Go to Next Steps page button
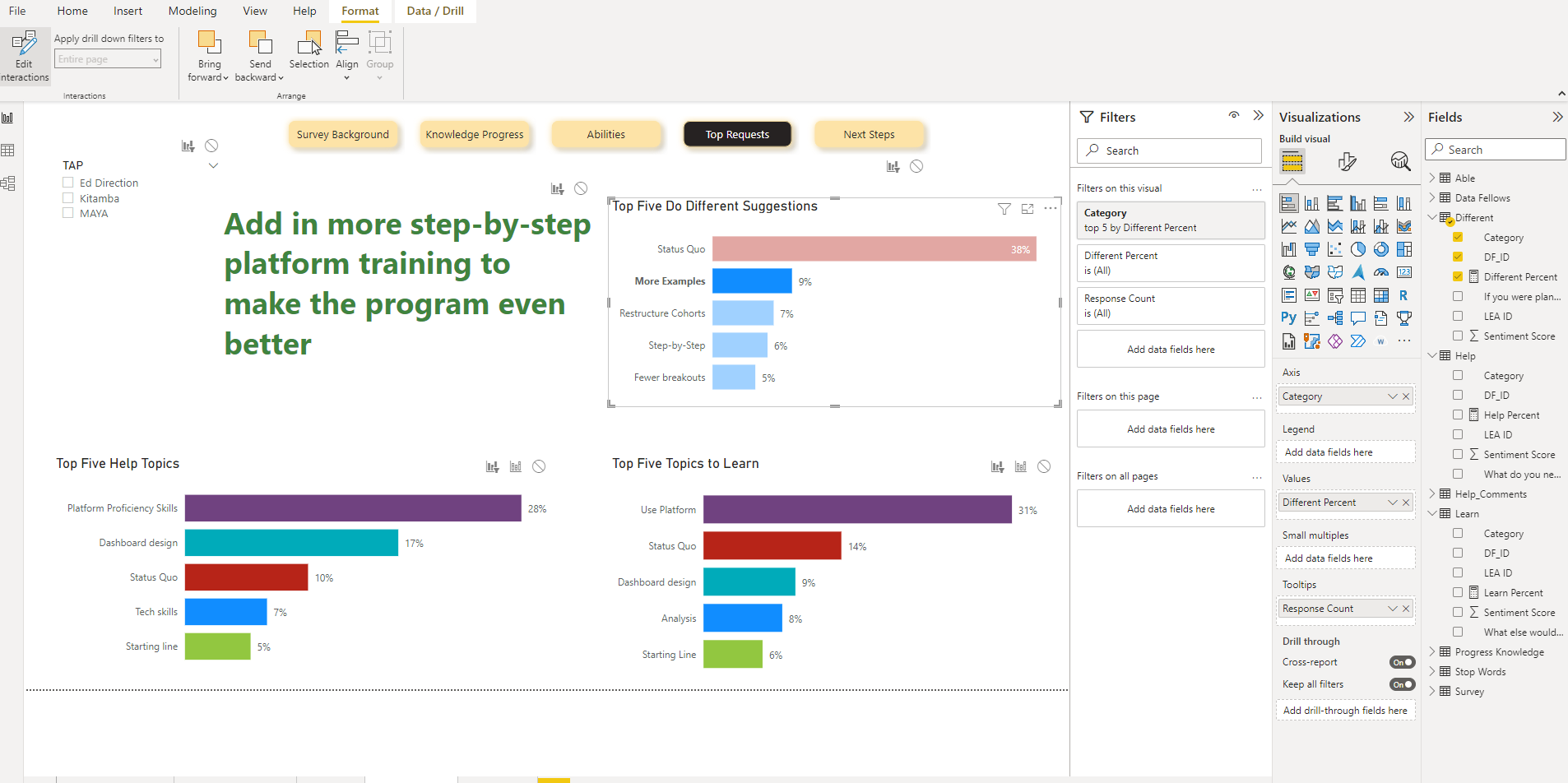 (869, 134)
